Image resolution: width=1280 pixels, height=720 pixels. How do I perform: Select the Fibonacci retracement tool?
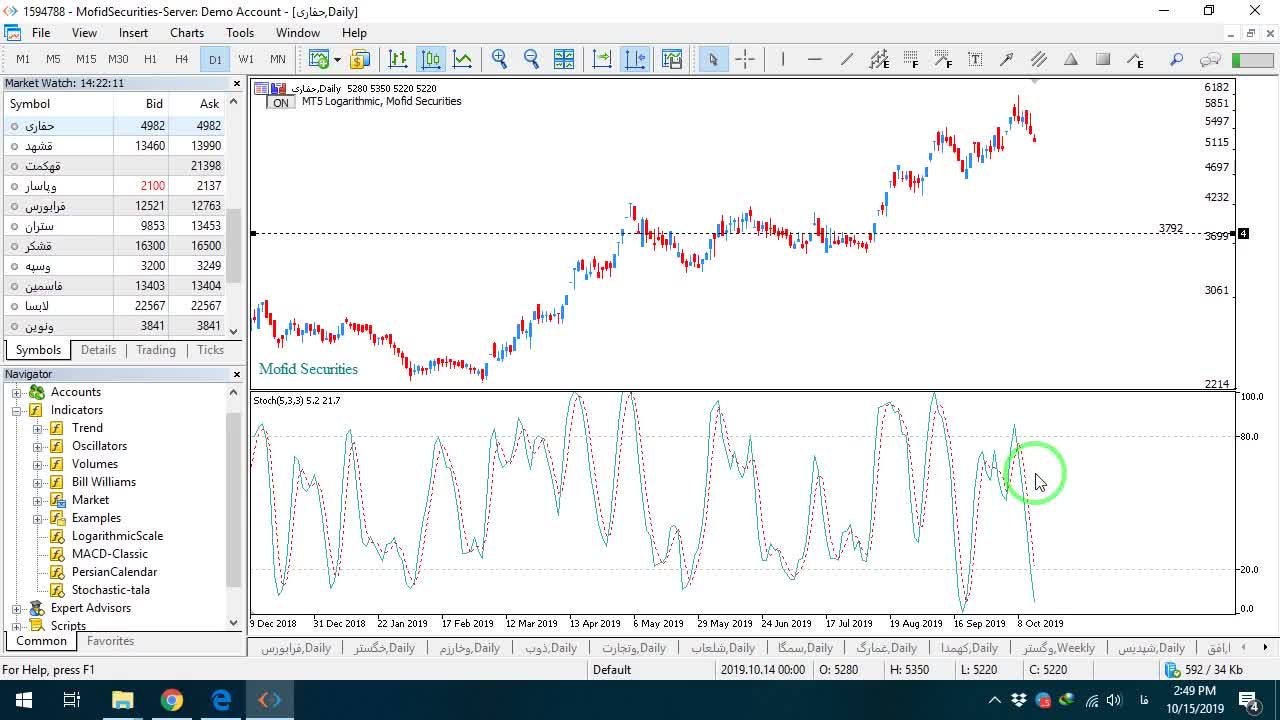coord(911,59)
